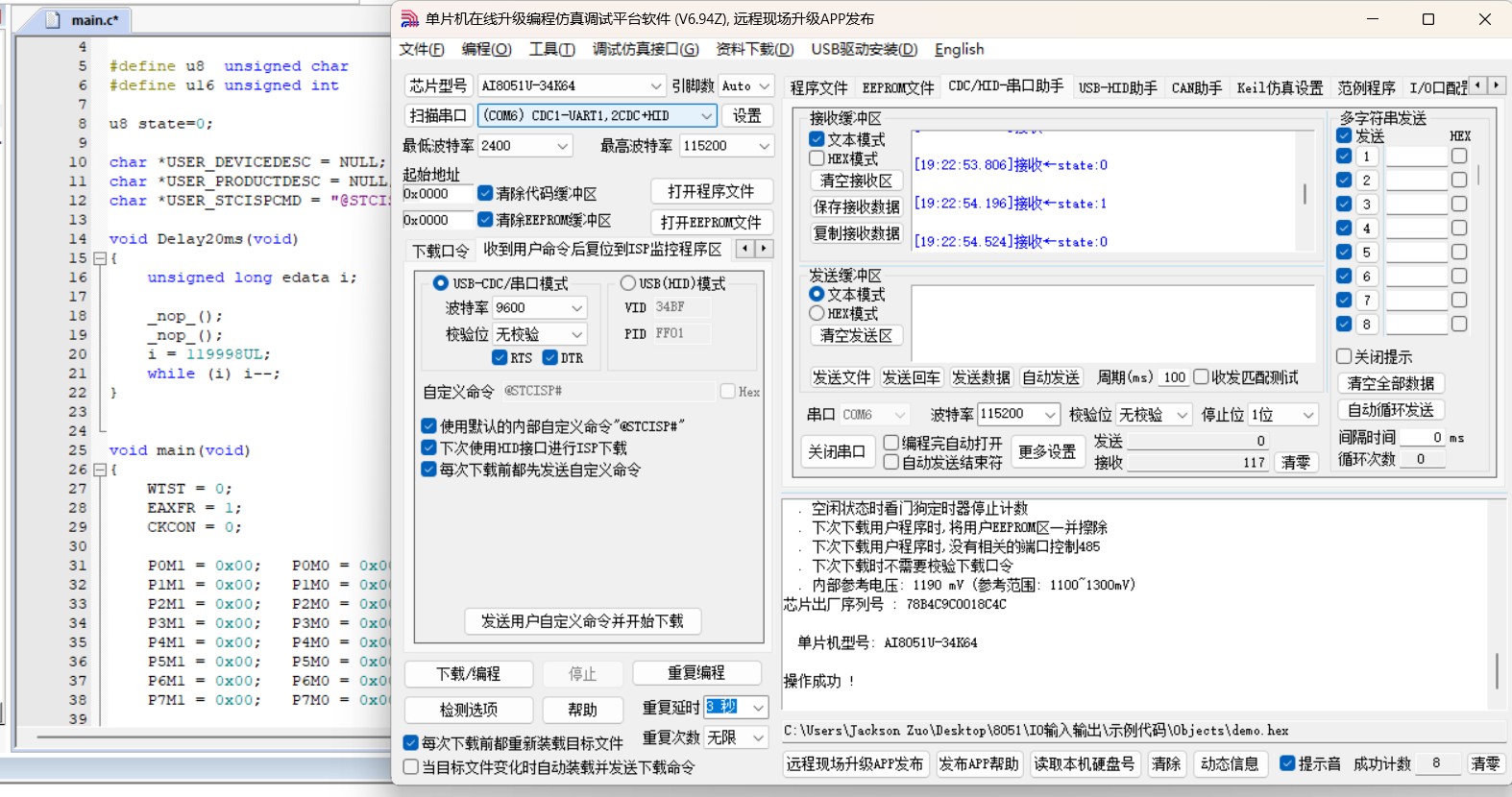Open the 工具(T) menu

click(x=552, y=49)
